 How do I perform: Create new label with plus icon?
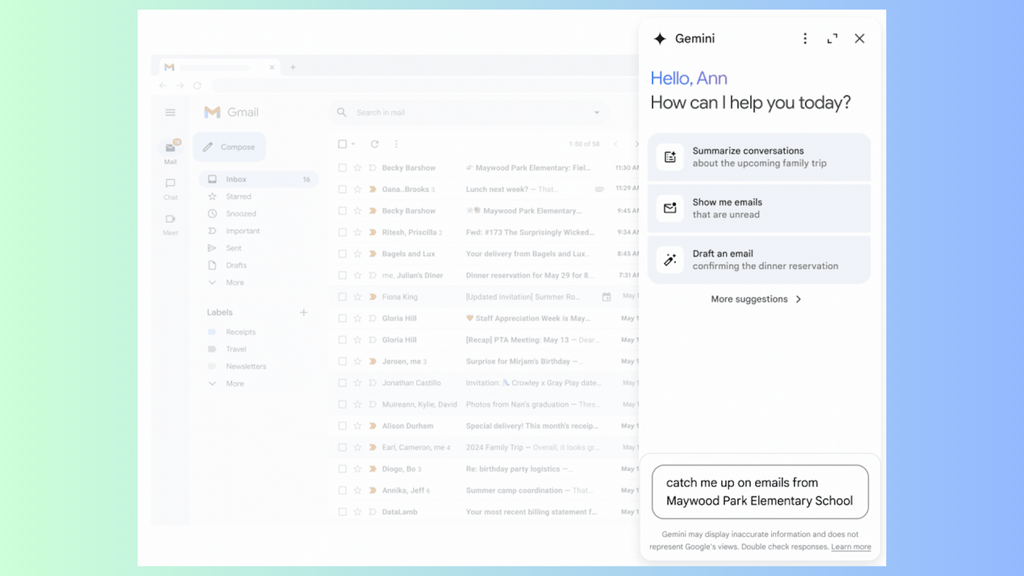click(x=304, y=312)
